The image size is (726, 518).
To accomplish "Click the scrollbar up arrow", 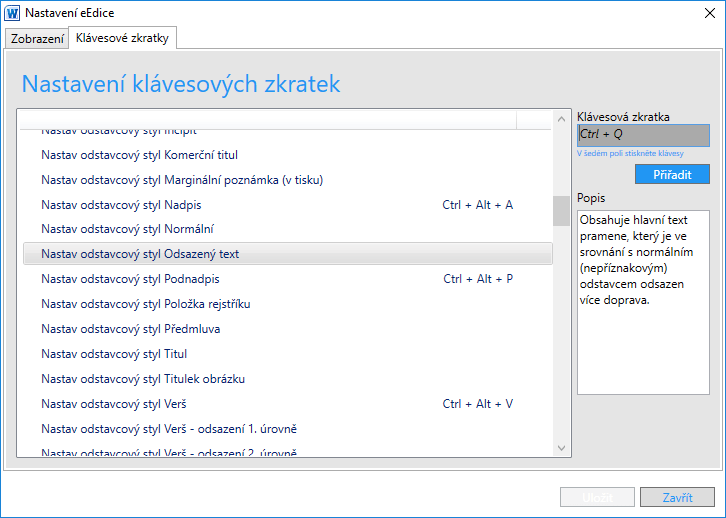I will click(x=561, y=119).
